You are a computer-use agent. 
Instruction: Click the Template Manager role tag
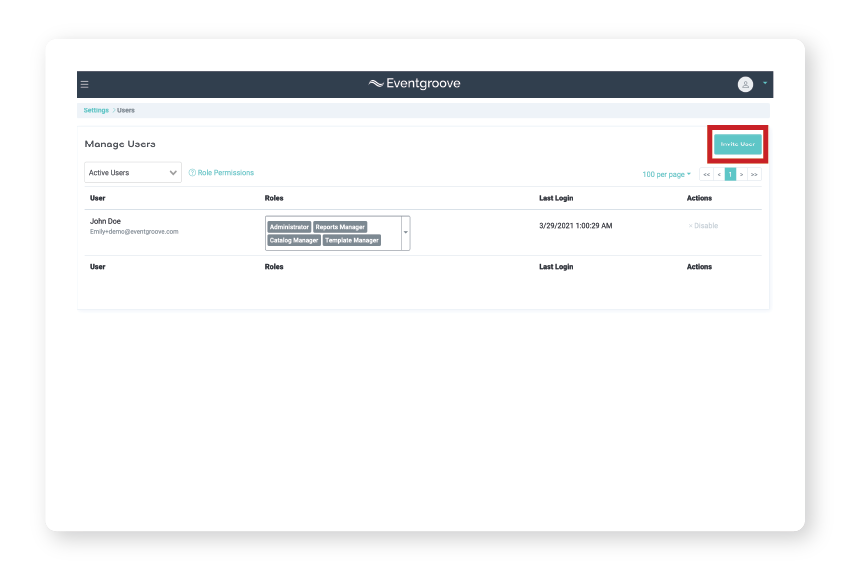(352, 240)
